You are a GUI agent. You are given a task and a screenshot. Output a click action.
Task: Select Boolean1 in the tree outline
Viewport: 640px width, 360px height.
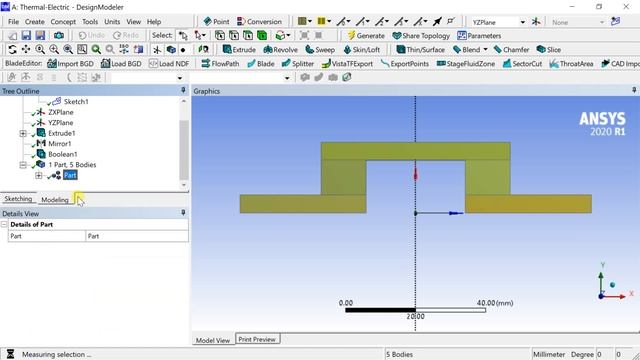point(62,154)
